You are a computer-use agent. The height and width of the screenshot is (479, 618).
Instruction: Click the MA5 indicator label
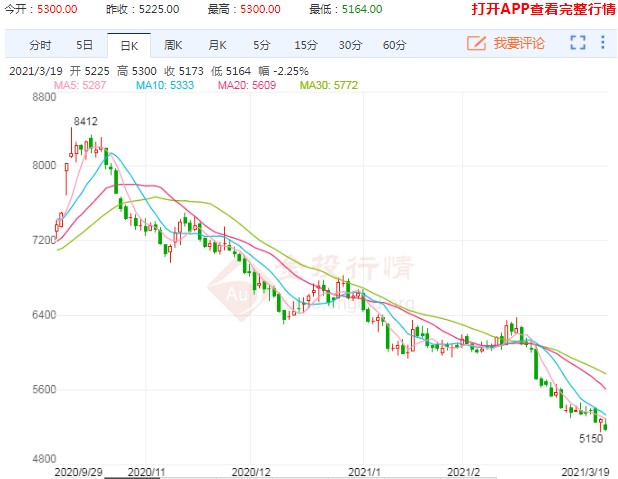(80, 85)
